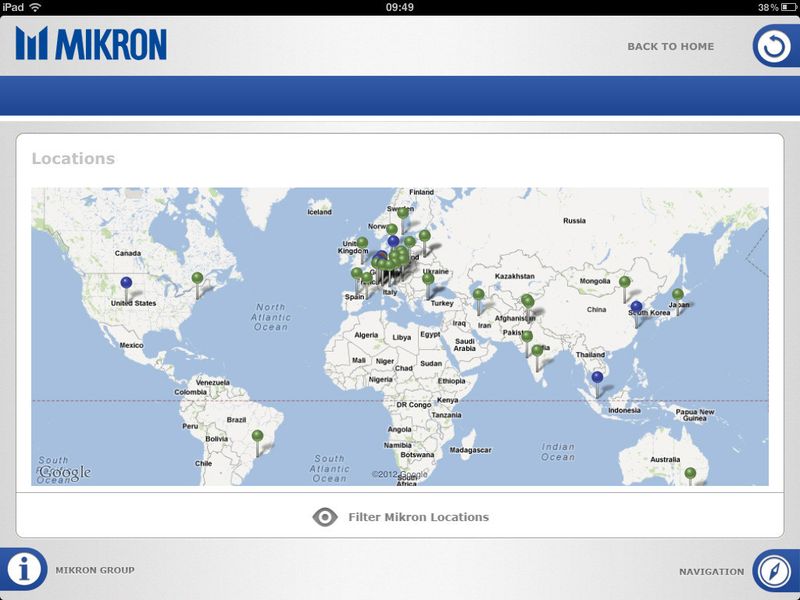Open the Mikron Group info icon
Image resolution: width=800 pixels, height=600 pixels.
(23, 569)
